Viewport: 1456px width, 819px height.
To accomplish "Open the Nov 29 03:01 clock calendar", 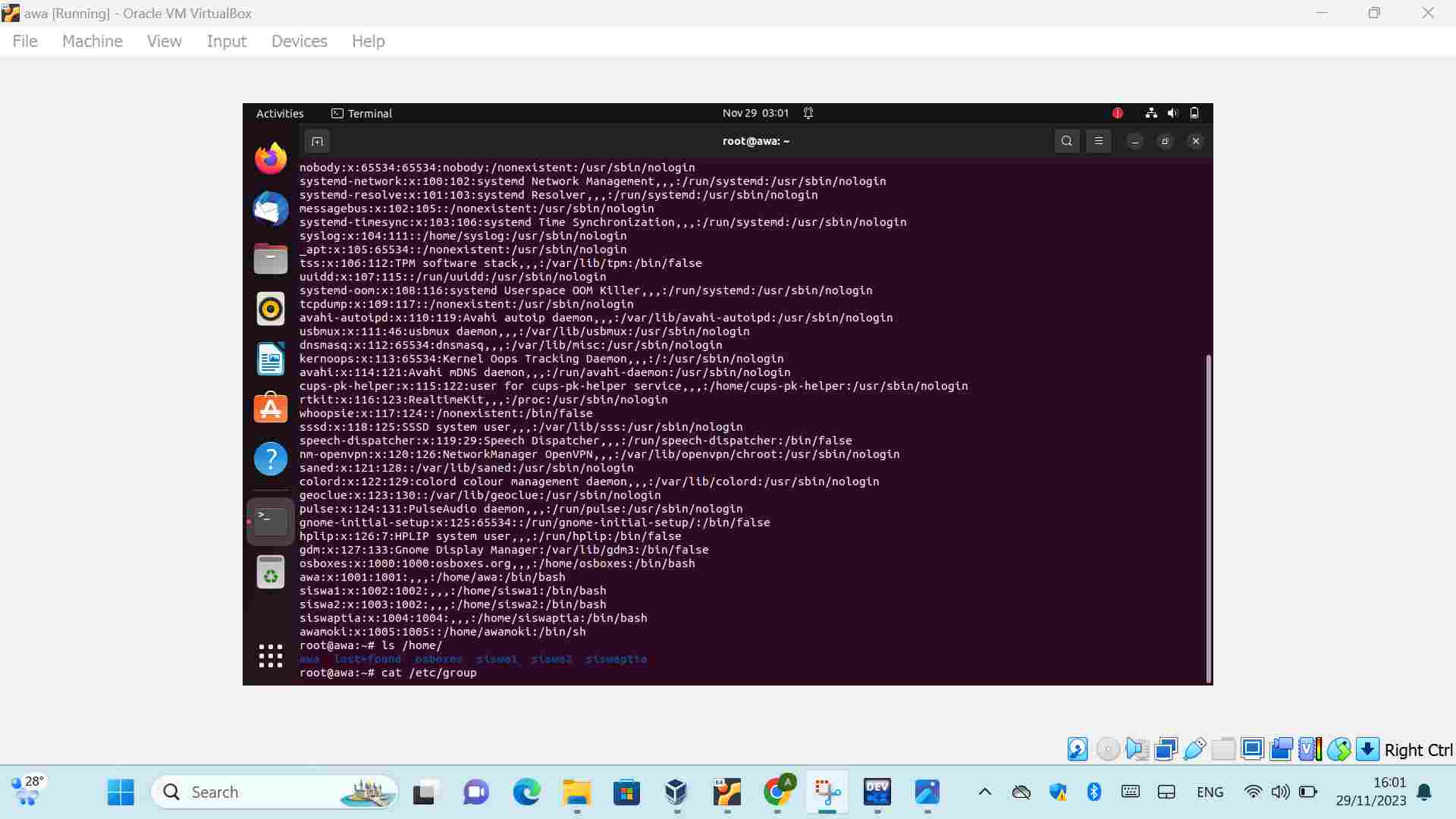I will [x=755, y=113].
